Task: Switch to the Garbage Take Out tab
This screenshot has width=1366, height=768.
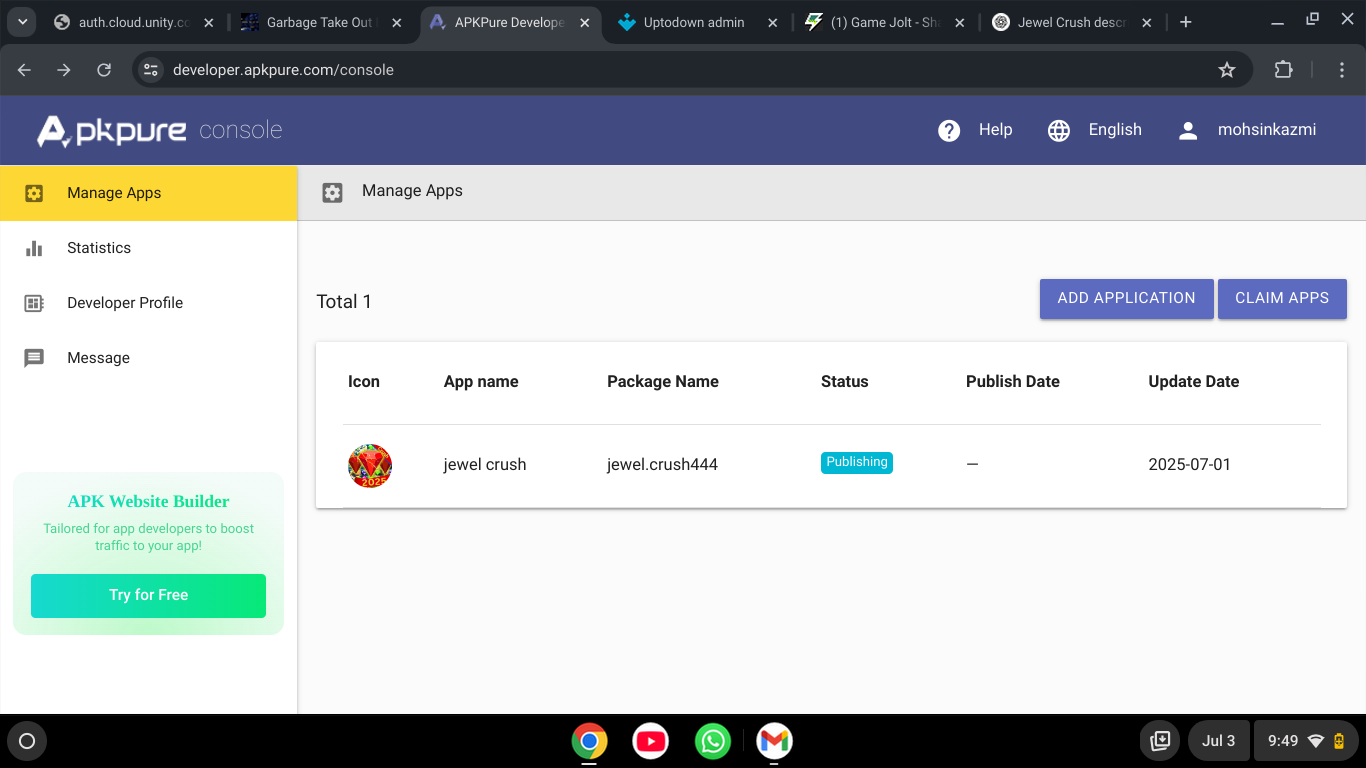Action: coord(321,22)
